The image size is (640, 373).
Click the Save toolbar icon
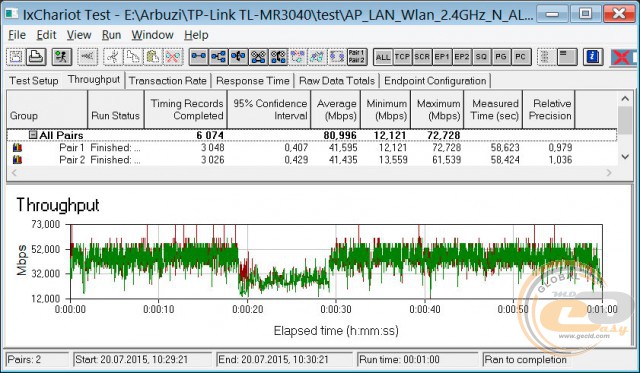(x=16, y=57)
